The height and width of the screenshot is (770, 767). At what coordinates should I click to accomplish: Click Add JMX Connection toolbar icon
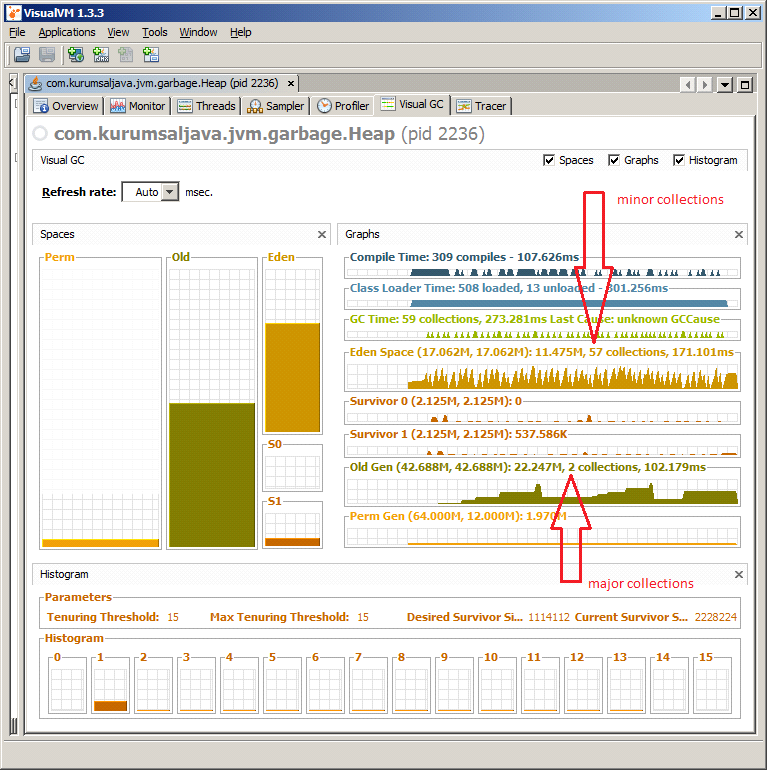(x=101, y=55)
